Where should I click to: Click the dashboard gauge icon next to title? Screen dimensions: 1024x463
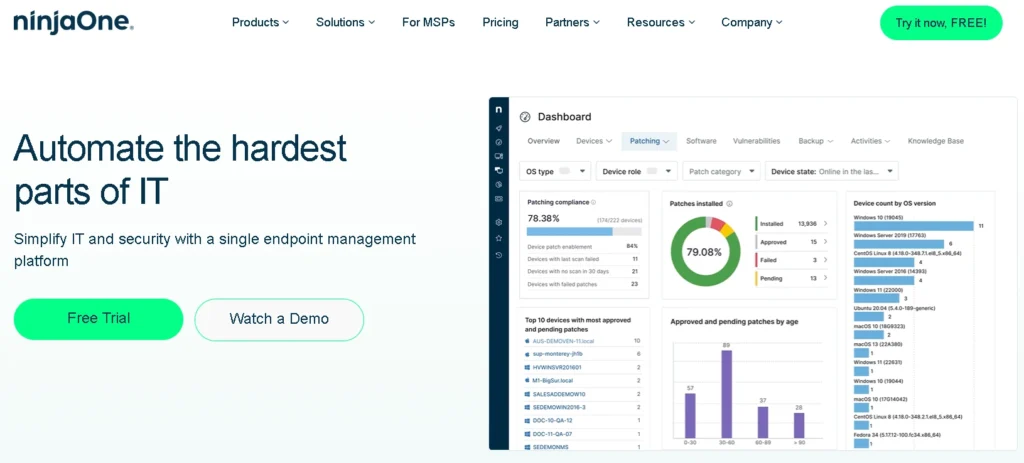(x=525, y=117)
